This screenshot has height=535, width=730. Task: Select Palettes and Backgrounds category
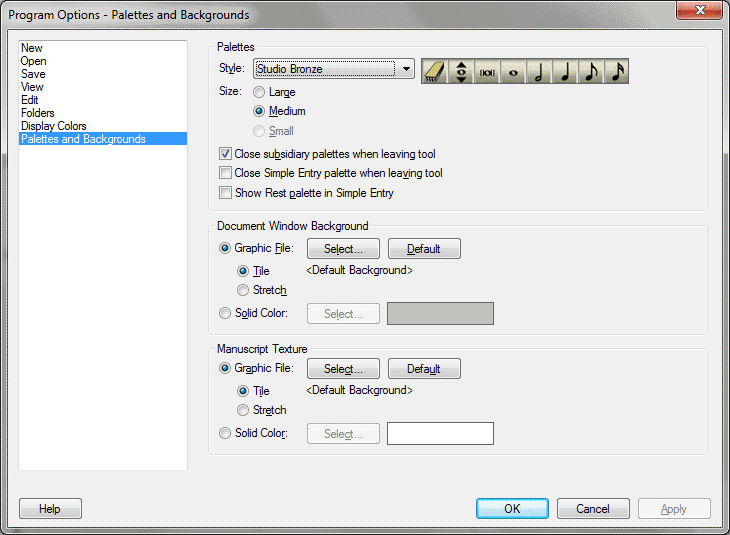tap(103, 139)
